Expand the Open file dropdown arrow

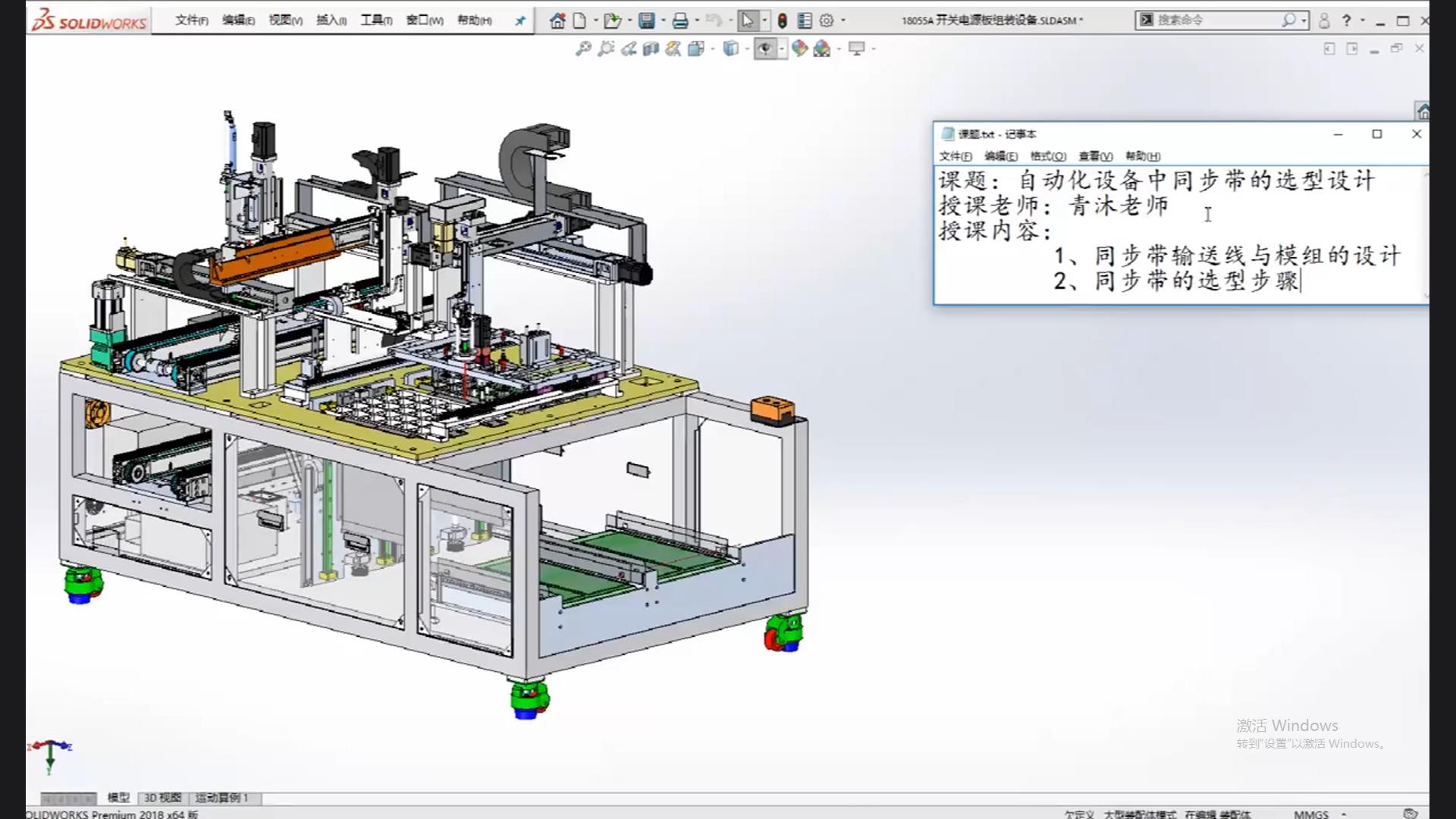click(629, 20)
